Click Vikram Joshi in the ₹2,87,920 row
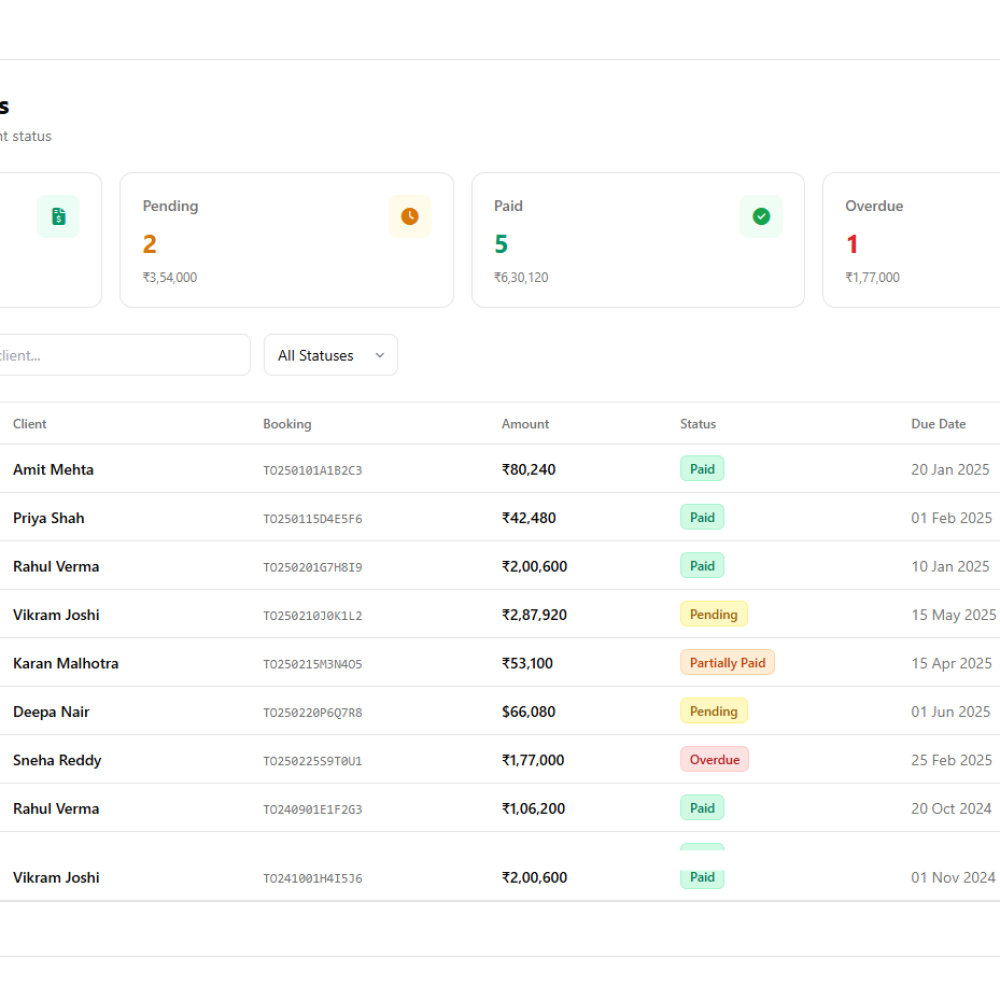Image resolution: width=1000 pixels, height=1000 pixels. (56, 615)
